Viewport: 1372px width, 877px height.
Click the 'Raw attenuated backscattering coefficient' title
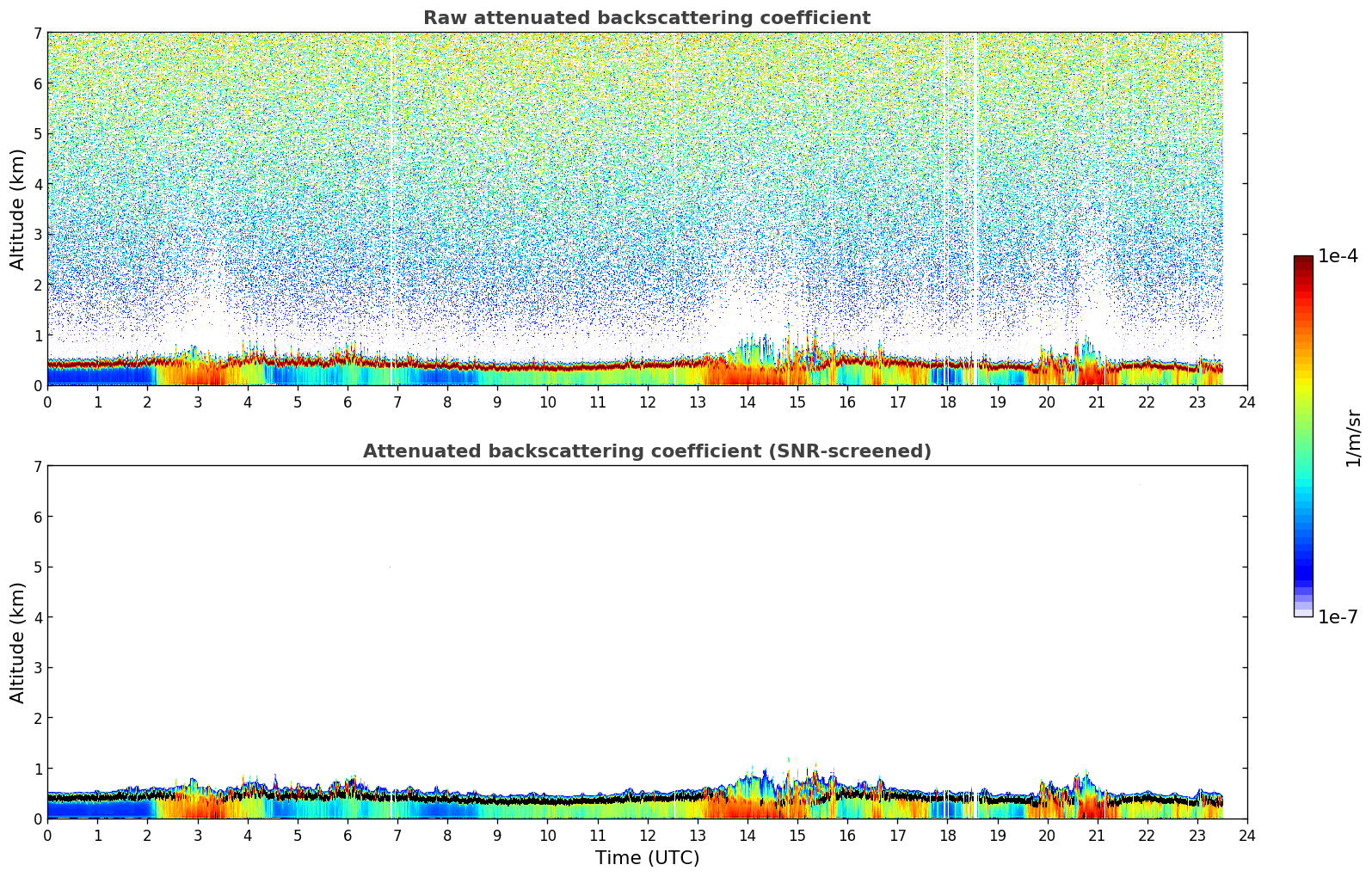pyautogui.click(x=646, y=18)
